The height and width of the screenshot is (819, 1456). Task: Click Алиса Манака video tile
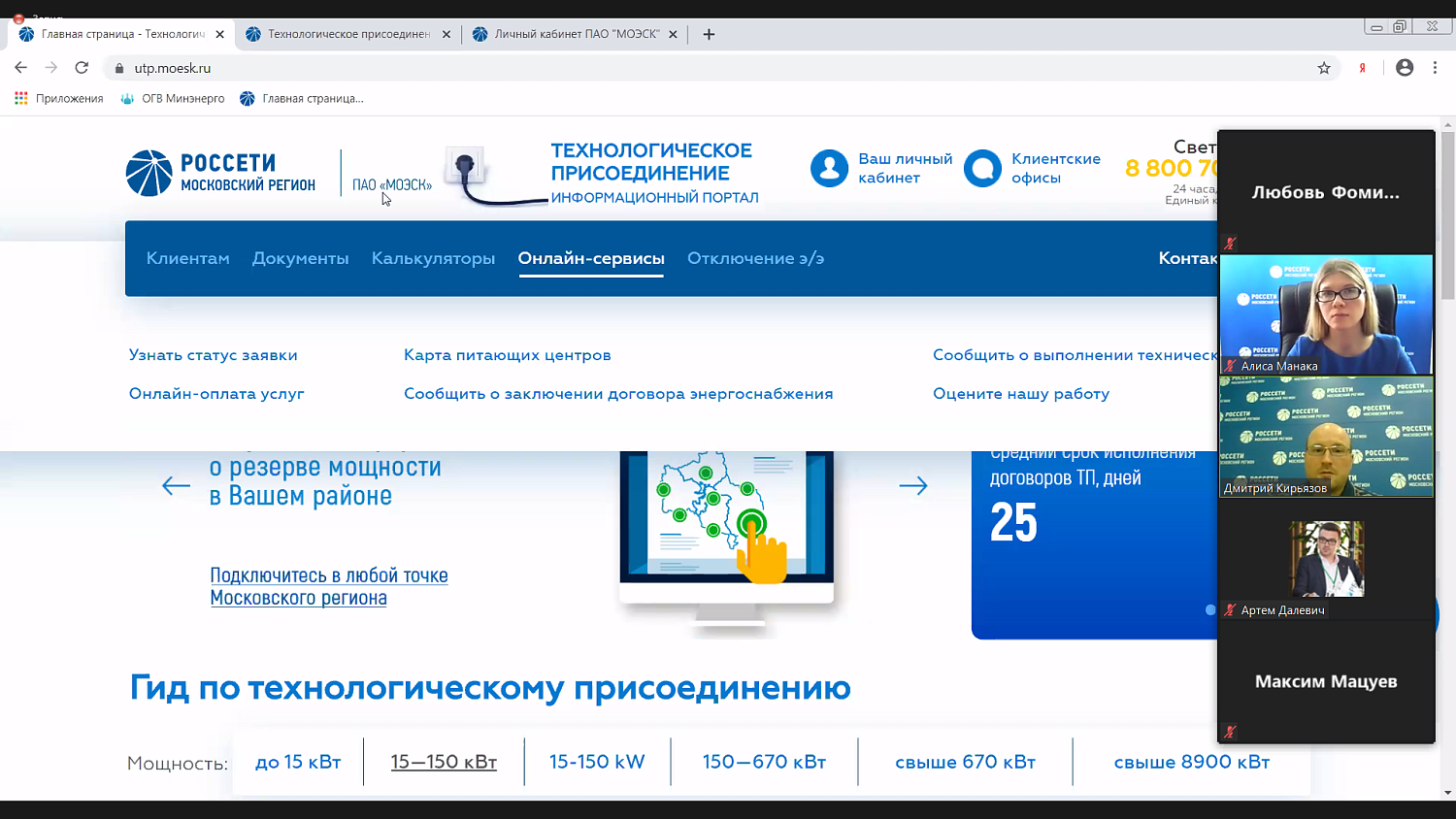[1326, 314]
